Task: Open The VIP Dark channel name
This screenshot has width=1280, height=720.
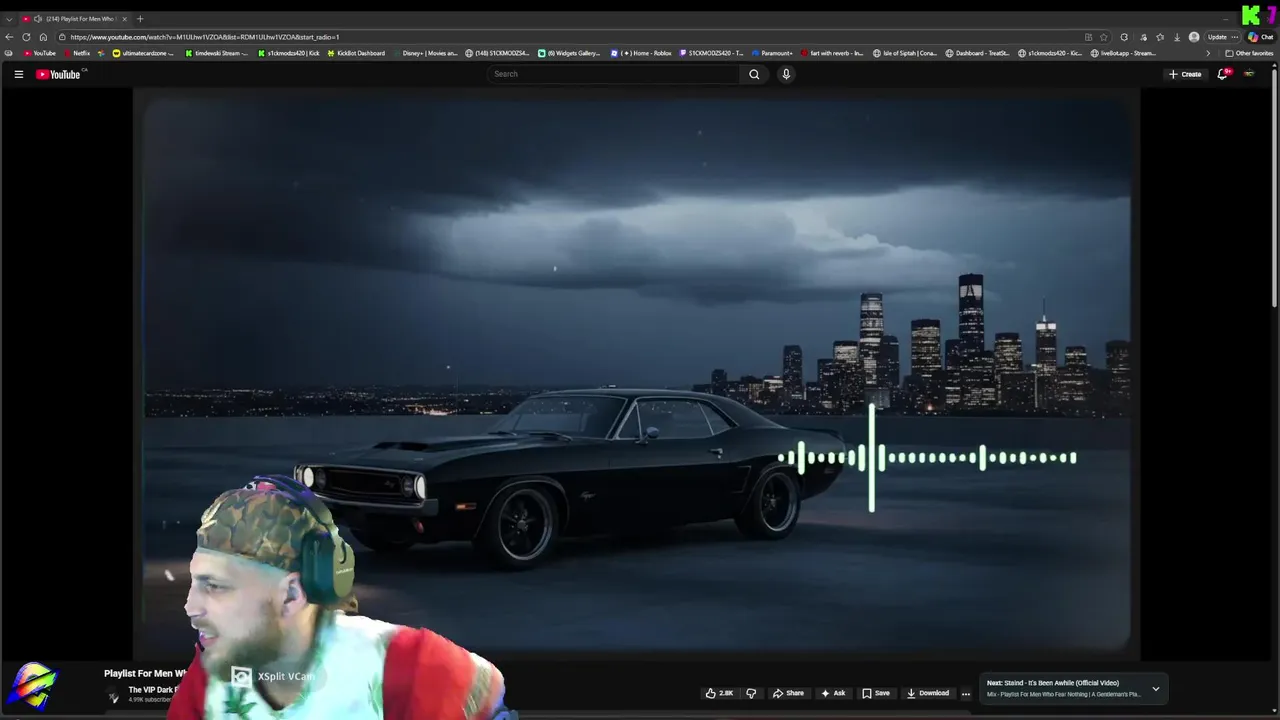Action: (x=152, y=690)
